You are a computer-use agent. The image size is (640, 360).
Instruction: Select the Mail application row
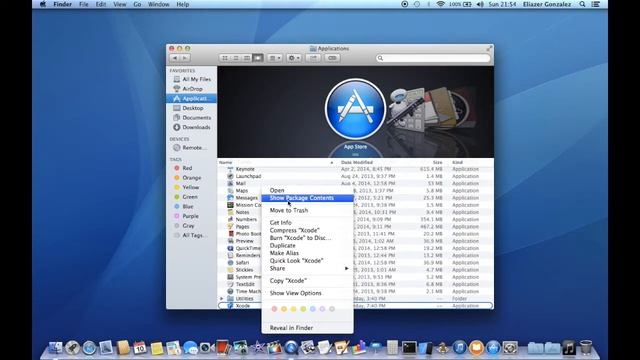point(356,183)
